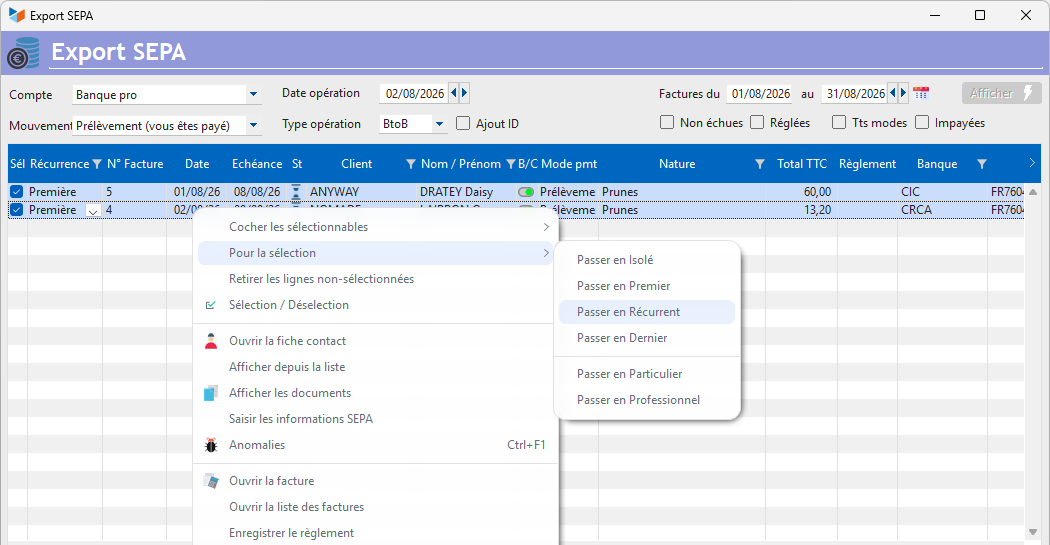
Task: Choose Passer en Dernier
Action: click(647, 338)
